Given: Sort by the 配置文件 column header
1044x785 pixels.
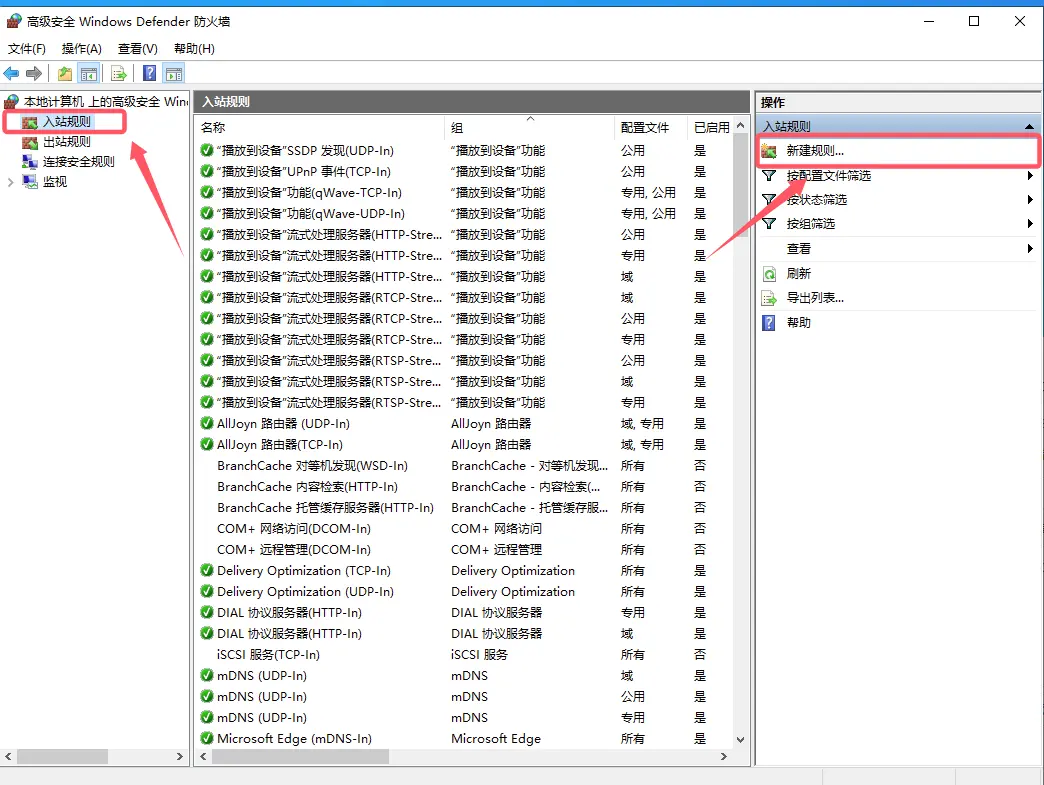Looking at the screenshot, I should tap(651, 127).
